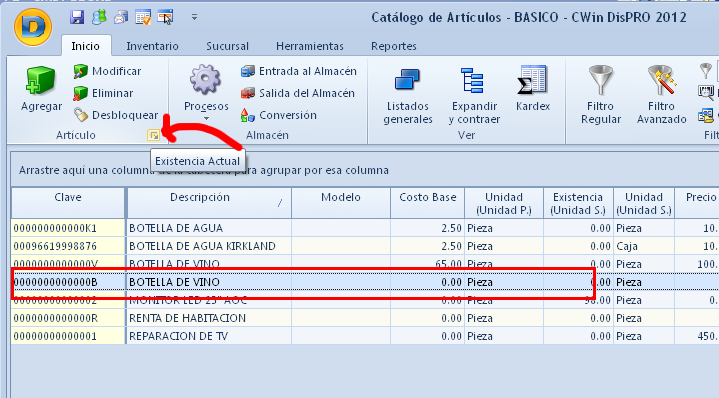The image size is (719, 398).
Task: Click clave 000000000000K1 cell
Action: 68,228
